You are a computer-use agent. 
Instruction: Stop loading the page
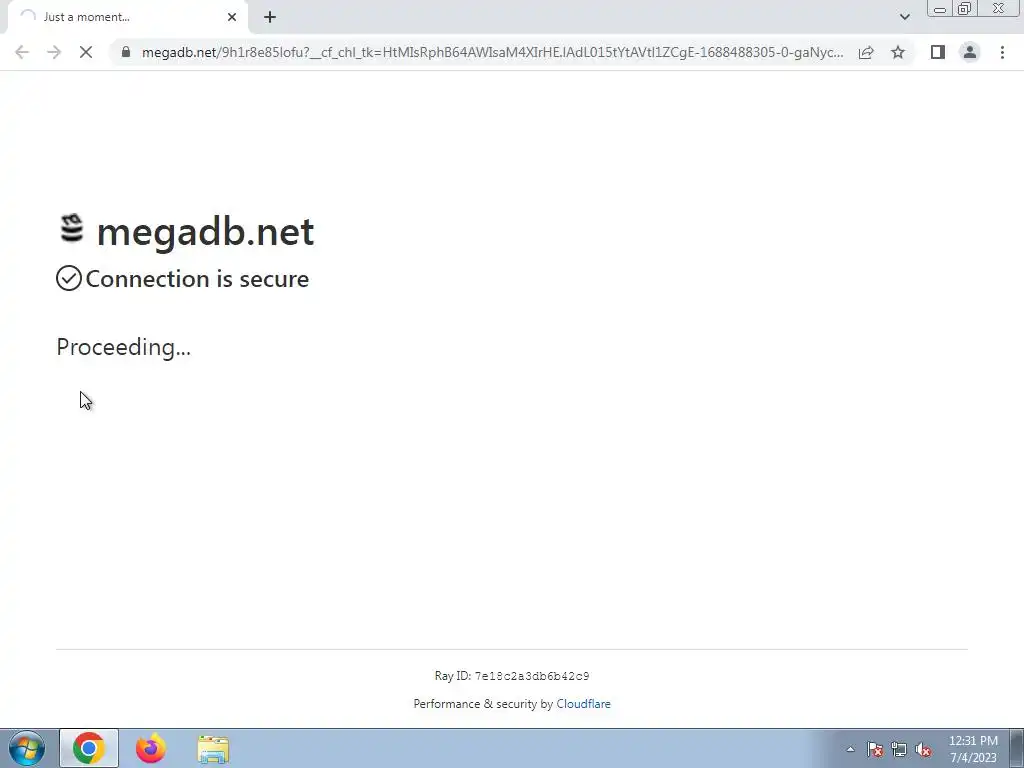[86, 52]
